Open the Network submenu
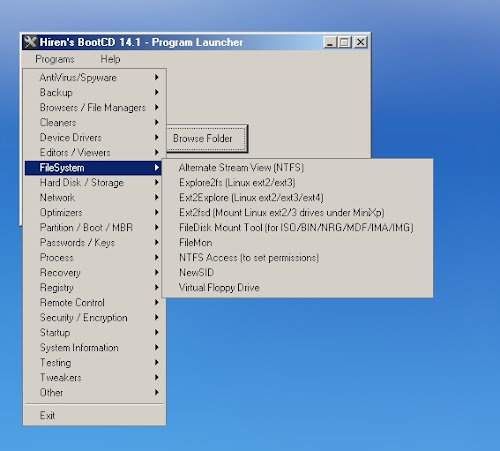Image resolution: width=500 pixels, height=451 pixels. [x=93, y=197]
